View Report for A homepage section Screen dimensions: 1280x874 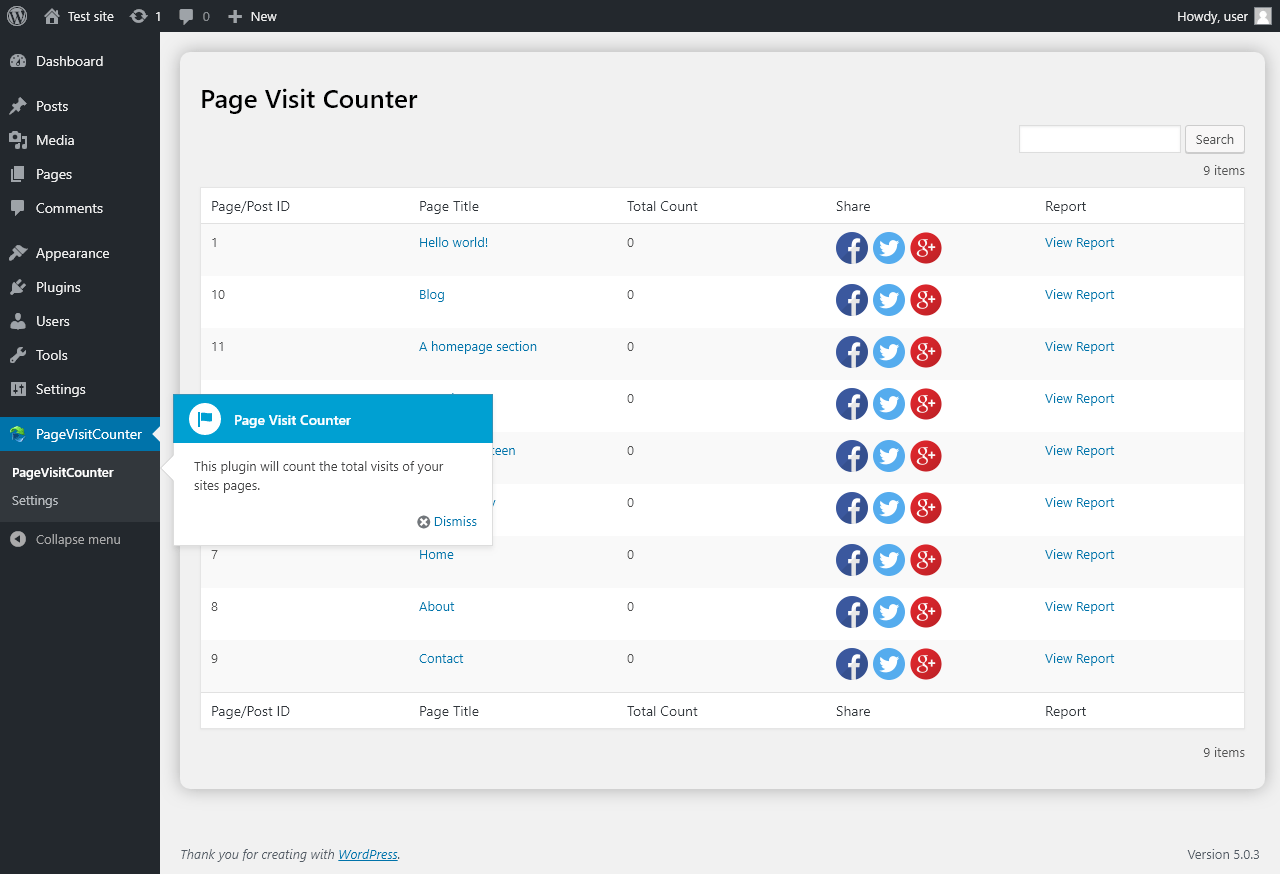[x=1079, y=346]
